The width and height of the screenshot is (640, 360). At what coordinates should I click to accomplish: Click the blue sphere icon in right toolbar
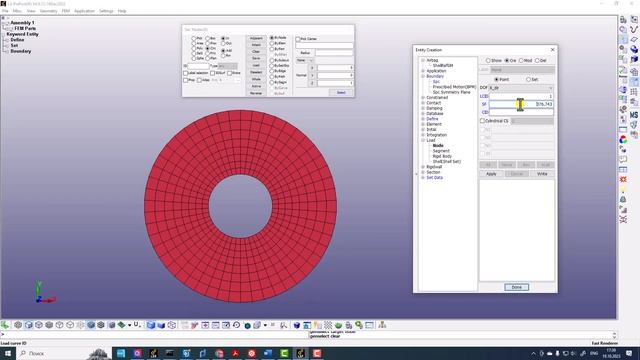[x=634, y=49]
